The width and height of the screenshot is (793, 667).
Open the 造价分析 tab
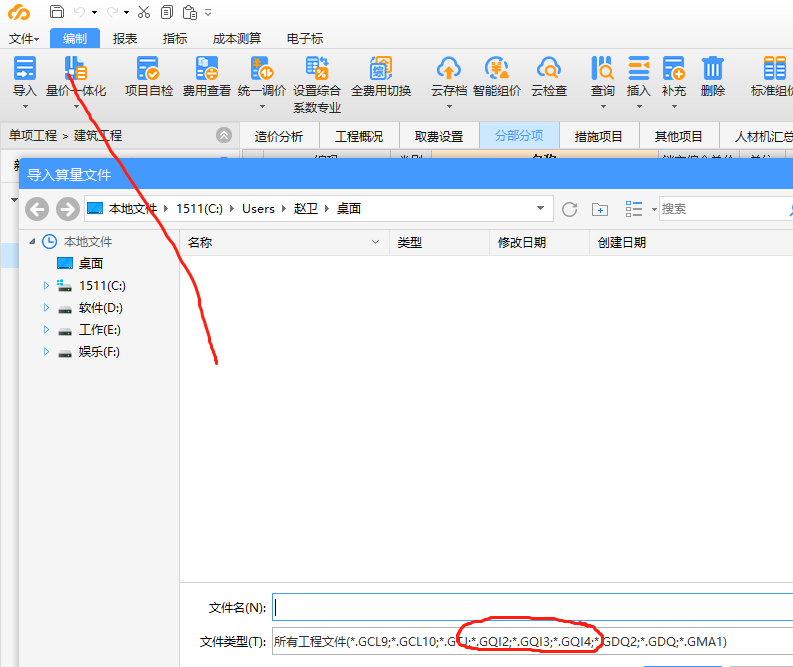tap(279, 136)
